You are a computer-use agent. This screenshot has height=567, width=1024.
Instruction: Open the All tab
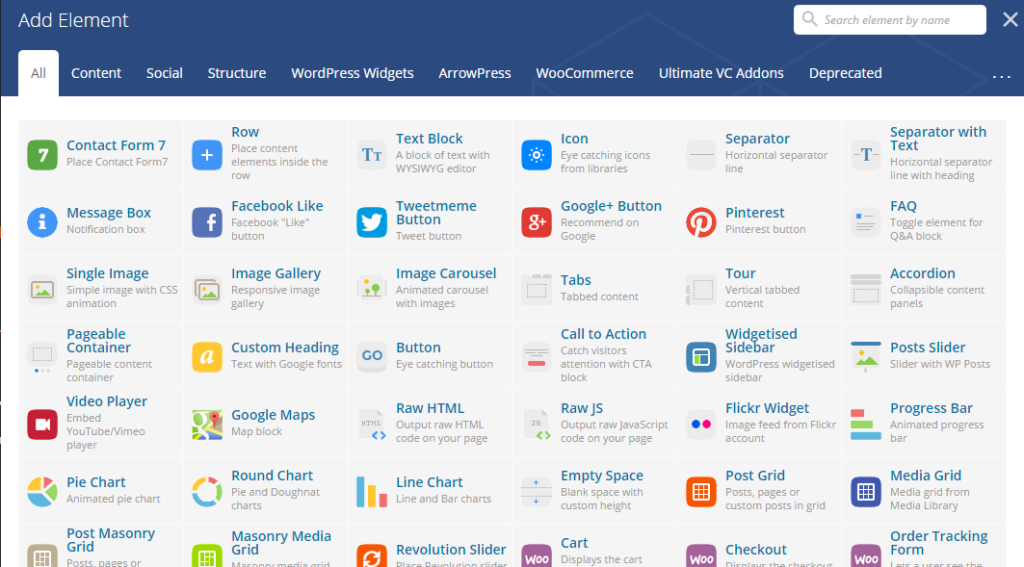39,73
